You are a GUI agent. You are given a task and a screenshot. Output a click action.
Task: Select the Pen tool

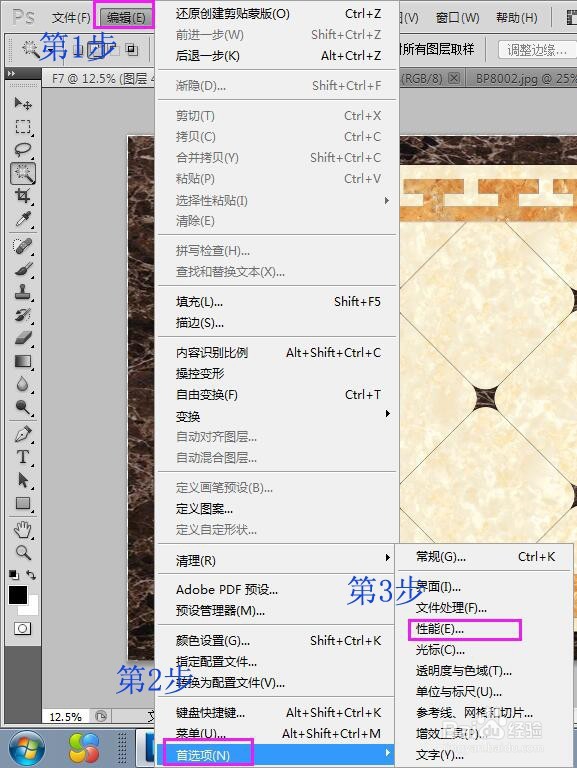(23, 434)
